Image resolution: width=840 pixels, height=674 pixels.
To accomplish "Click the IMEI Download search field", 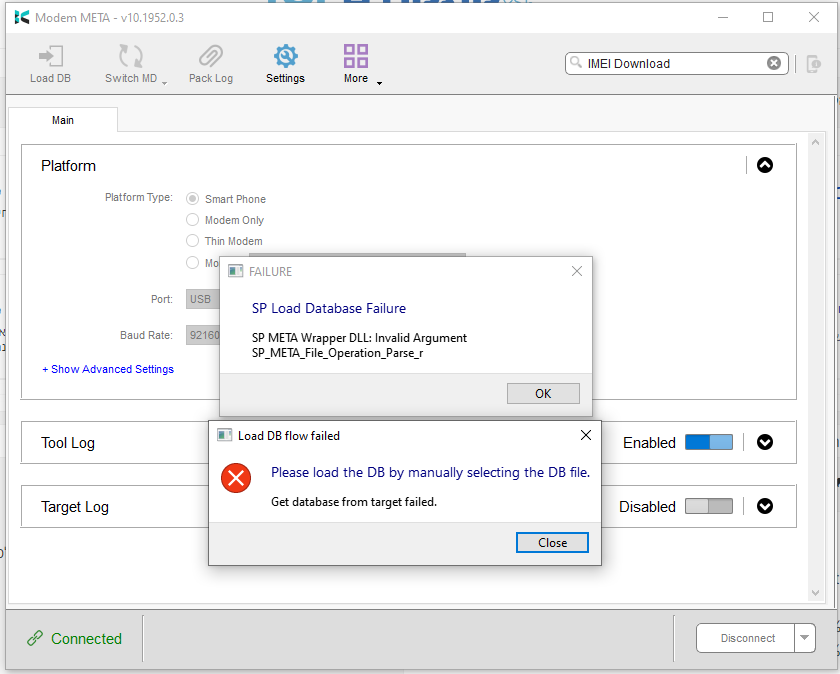I will click(677, 63).
